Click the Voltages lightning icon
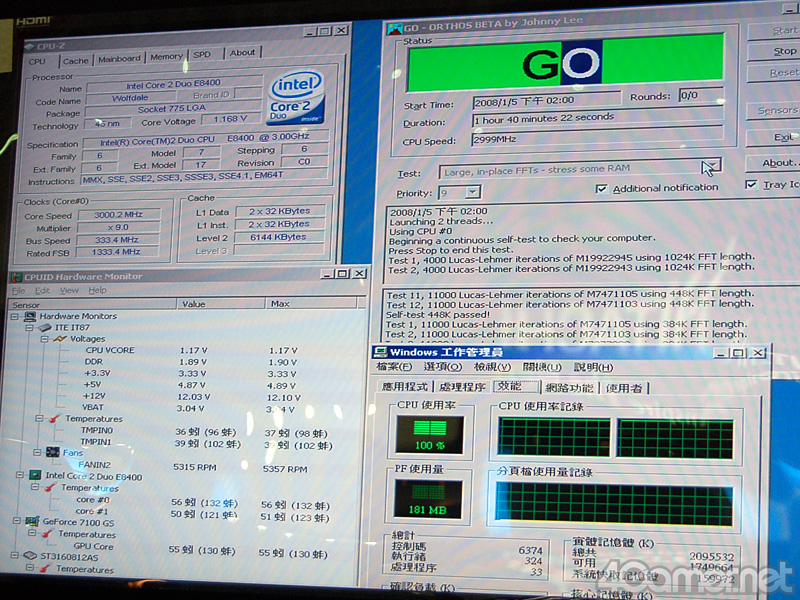800x600 pixels. pyautogui.click(x=60, y=339)
